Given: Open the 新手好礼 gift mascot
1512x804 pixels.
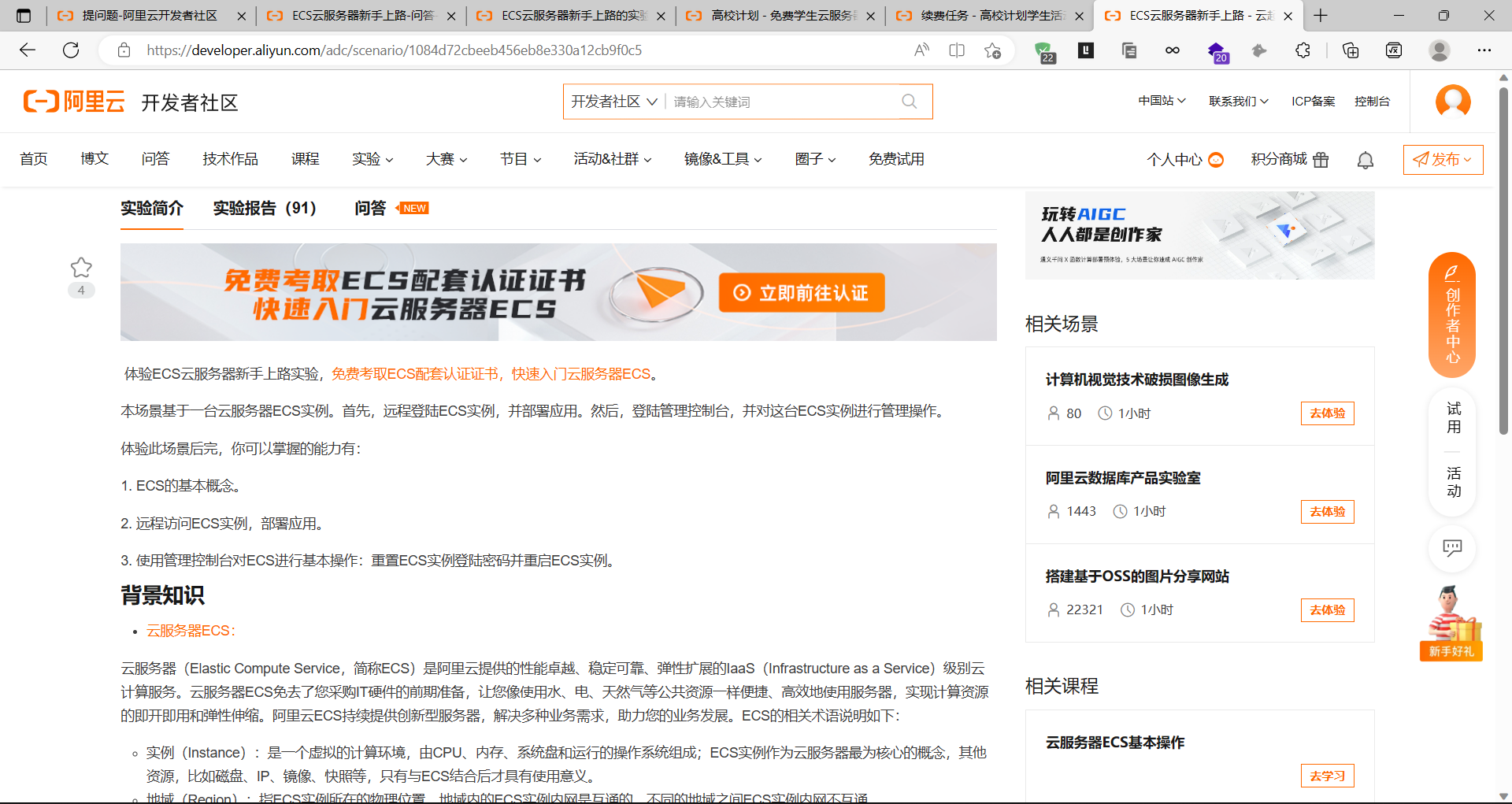Looking at the screenshot, I should pos(1451,623).
